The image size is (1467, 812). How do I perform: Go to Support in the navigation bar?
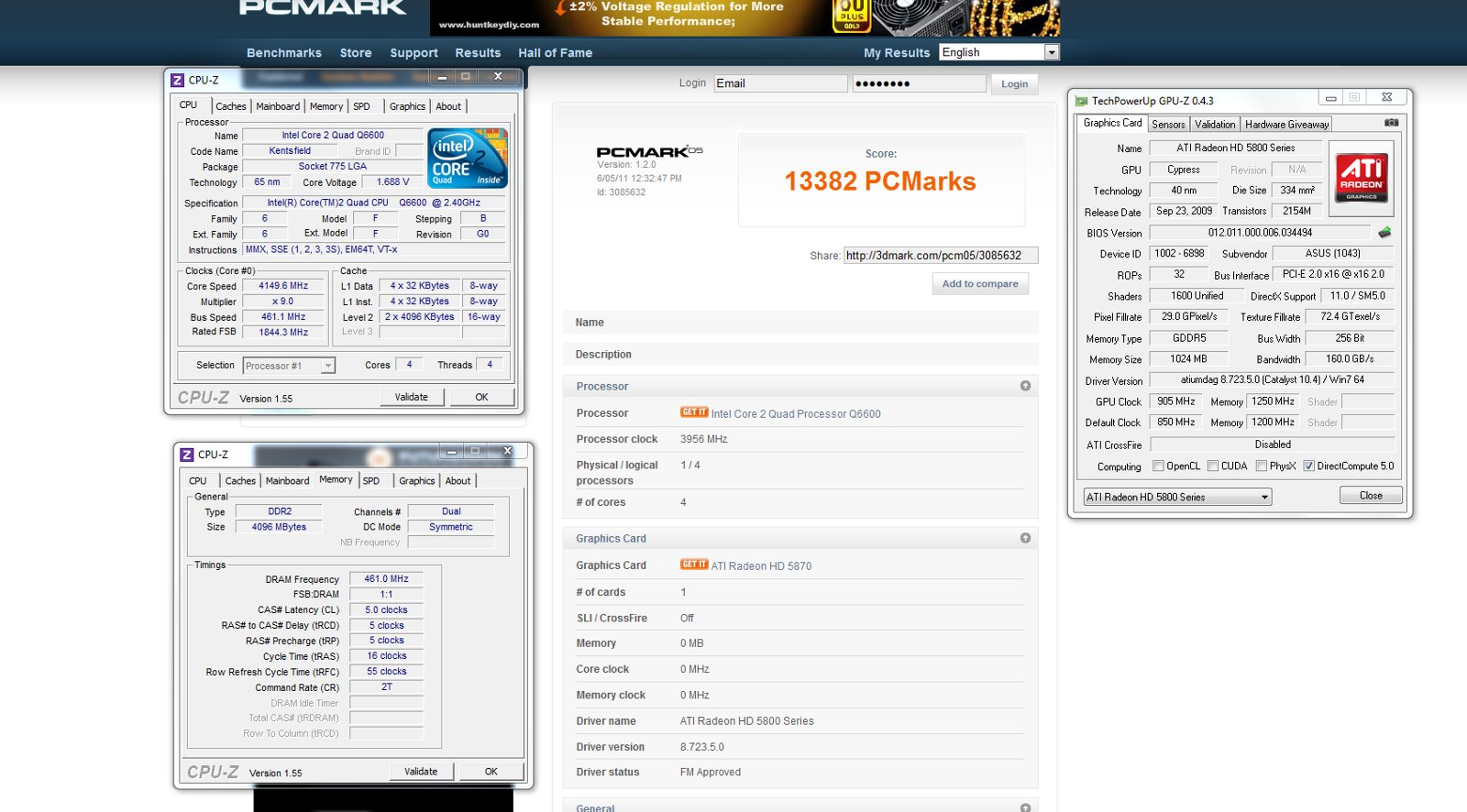[414, 53]
